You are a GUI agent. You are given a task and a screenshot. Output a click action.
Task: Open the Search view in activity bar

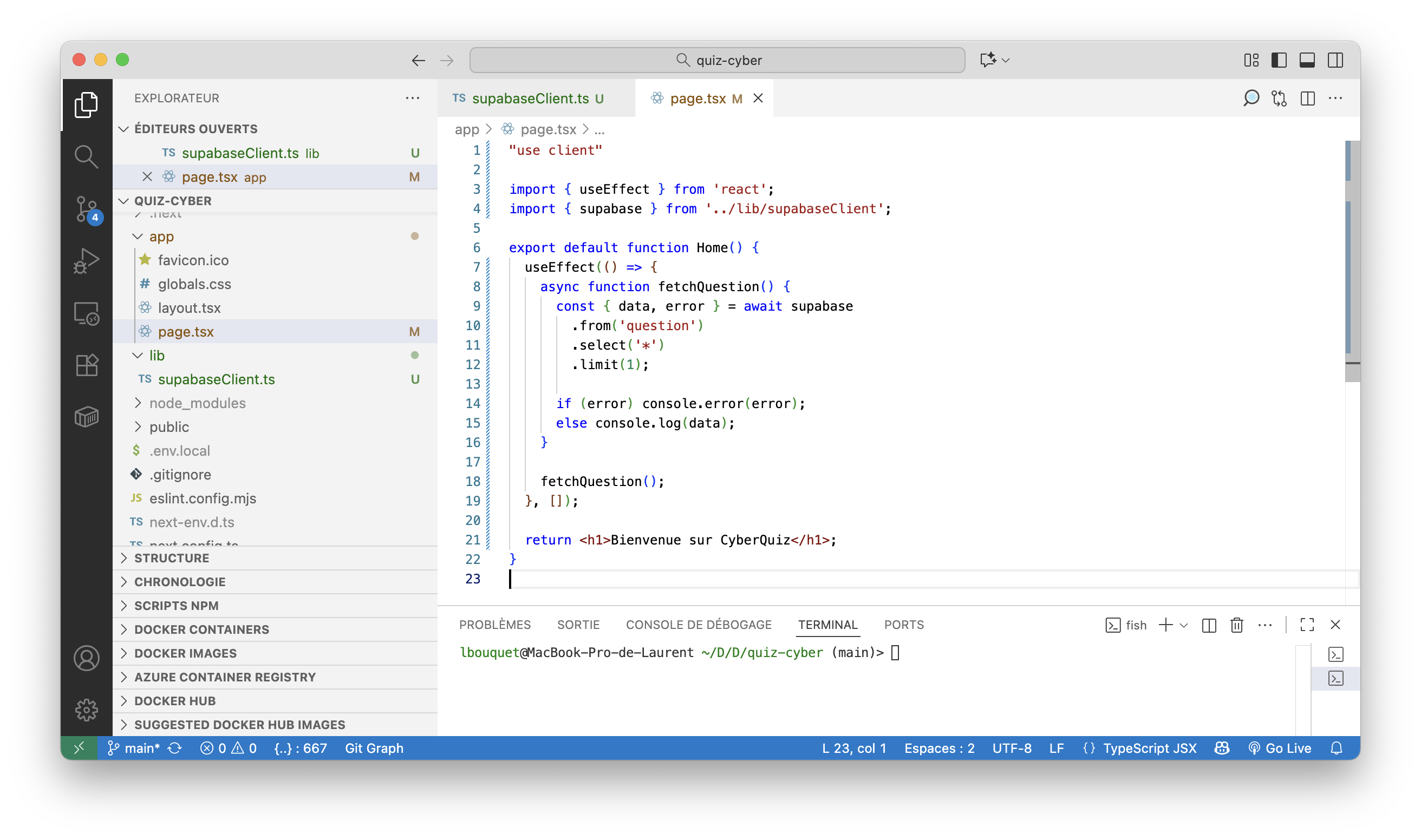click(x=86, y=157)
